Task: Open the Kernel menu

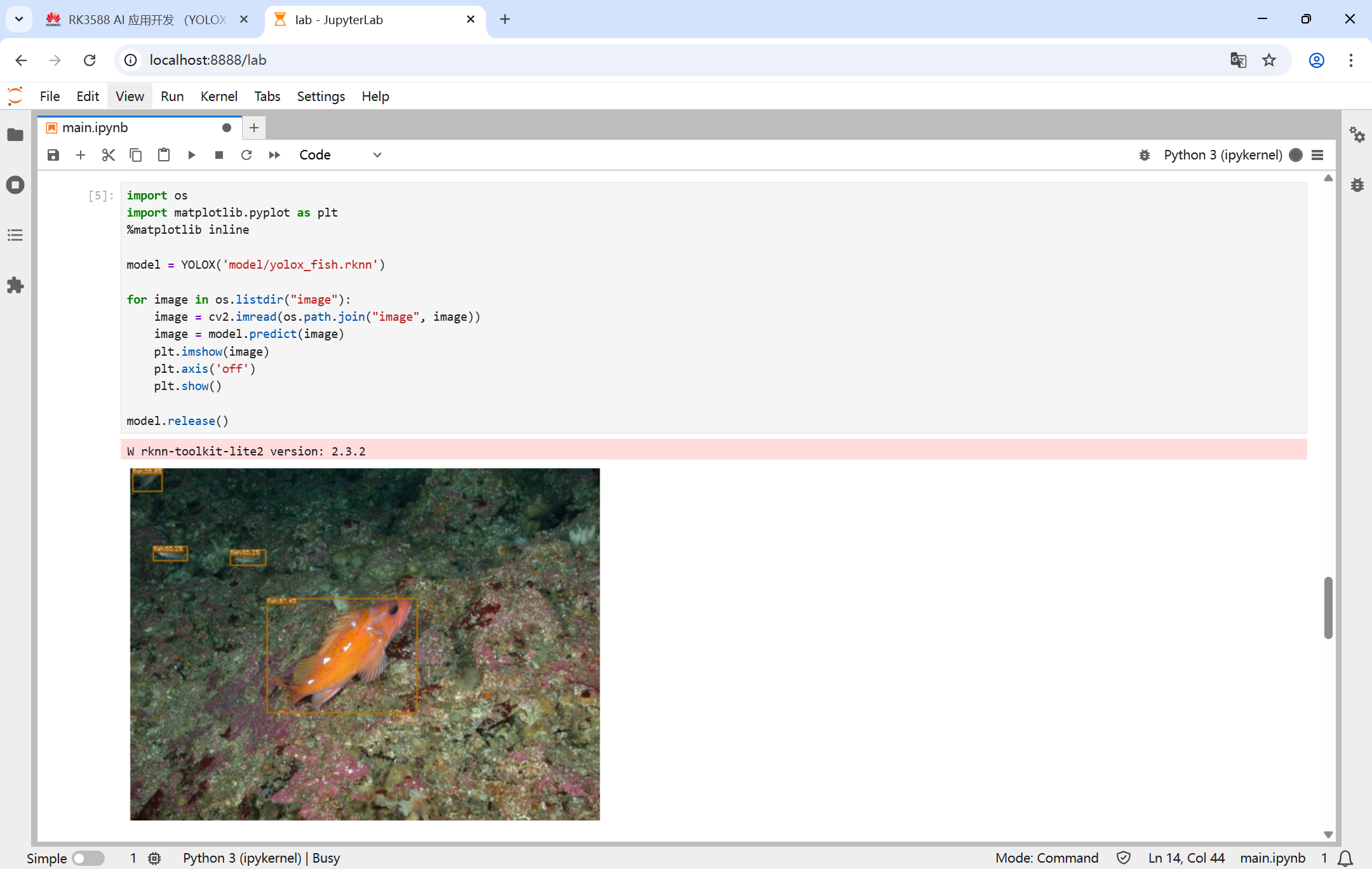Action: pos(219,97)
